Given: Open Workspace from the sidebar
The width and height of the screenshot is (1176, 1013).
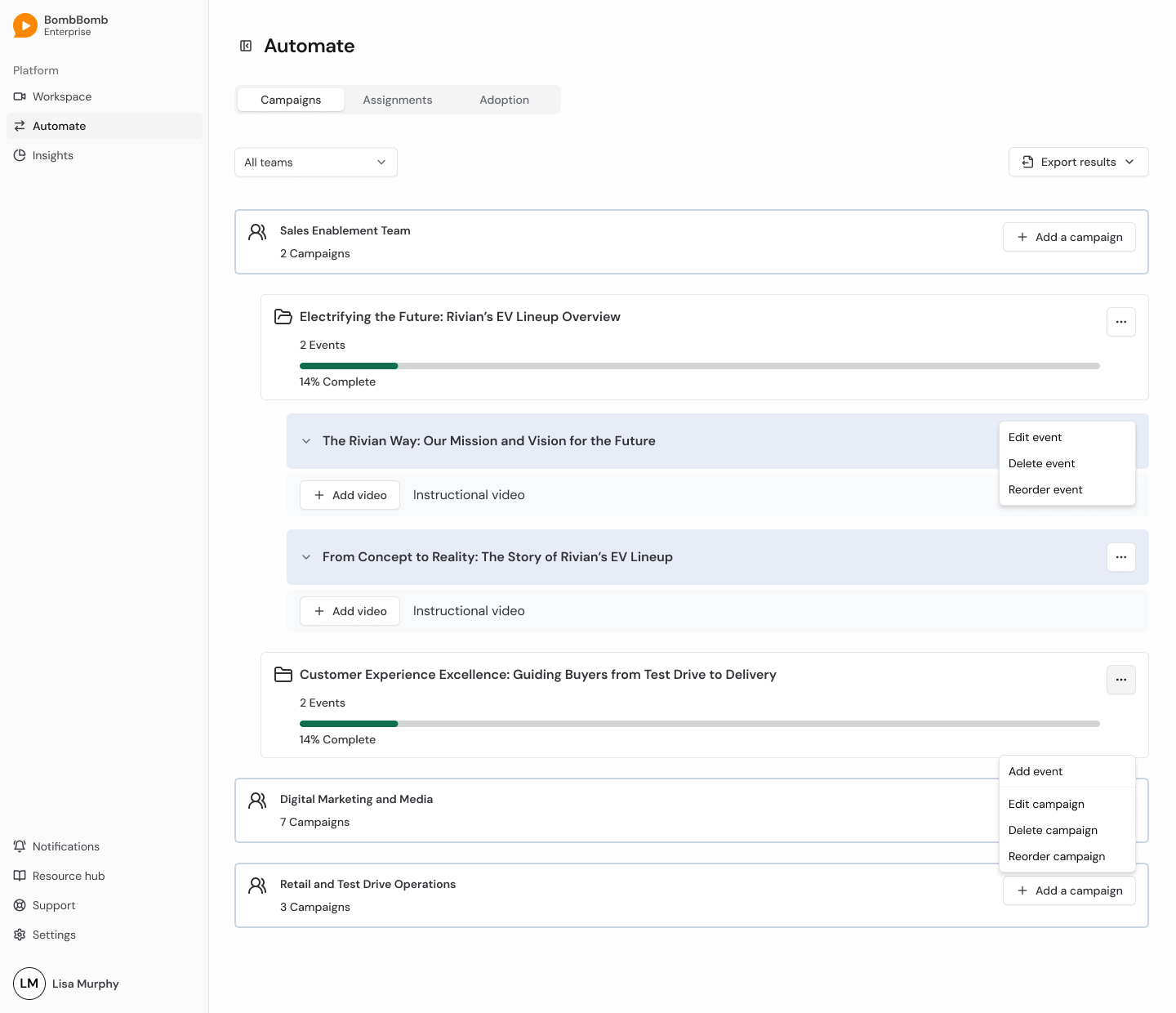Looking at the screenshot, I should (x=62, y=96).
